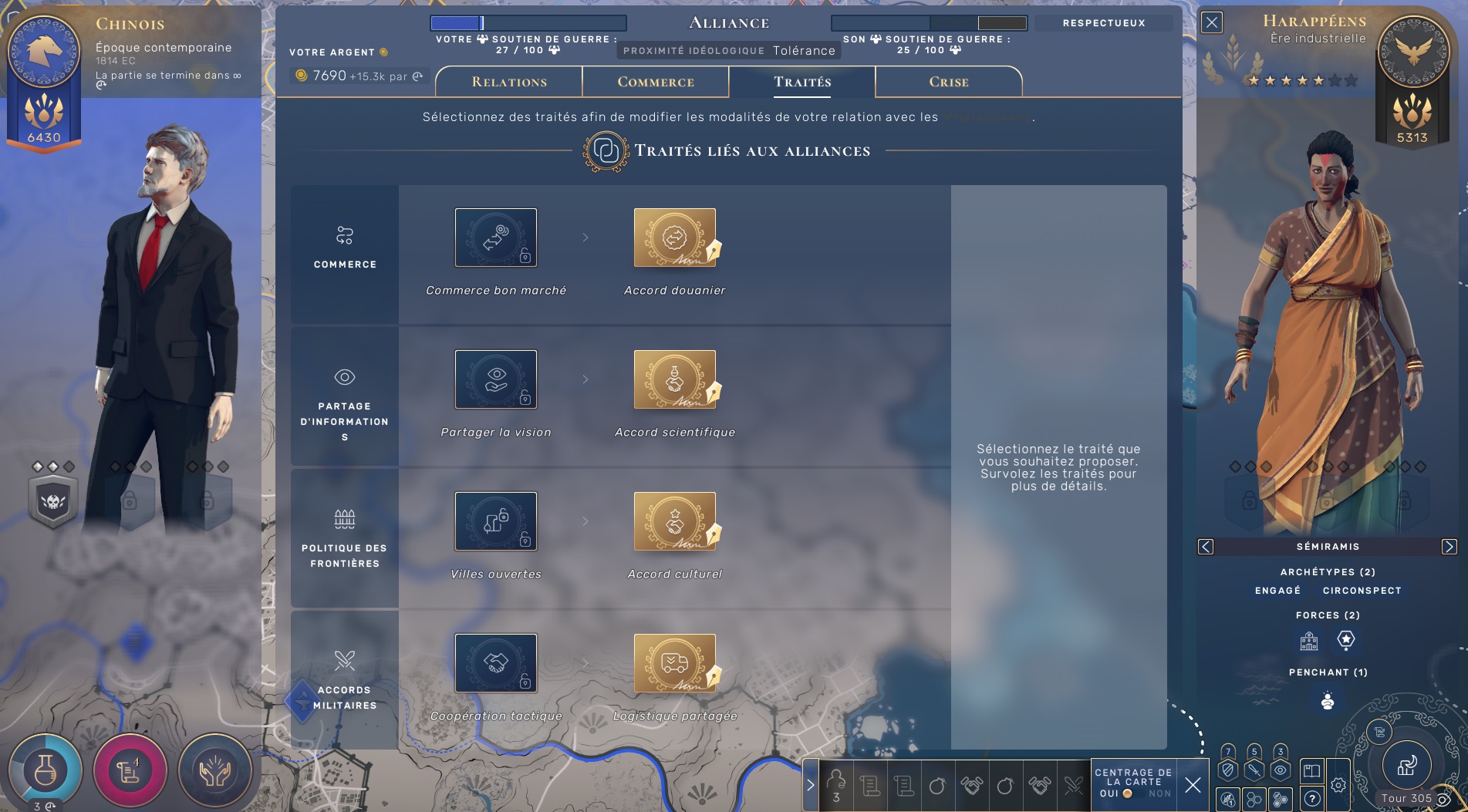1468x812 pixels.
Task: Open the crossed swords notification
Action: (1074, 785)
